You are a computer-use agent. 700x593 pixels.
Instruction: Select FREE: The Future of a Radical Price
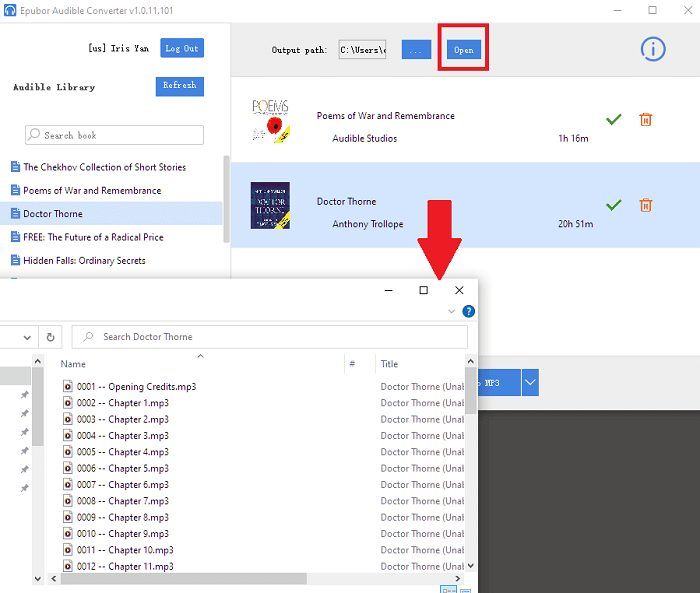(x=93, y=237)
